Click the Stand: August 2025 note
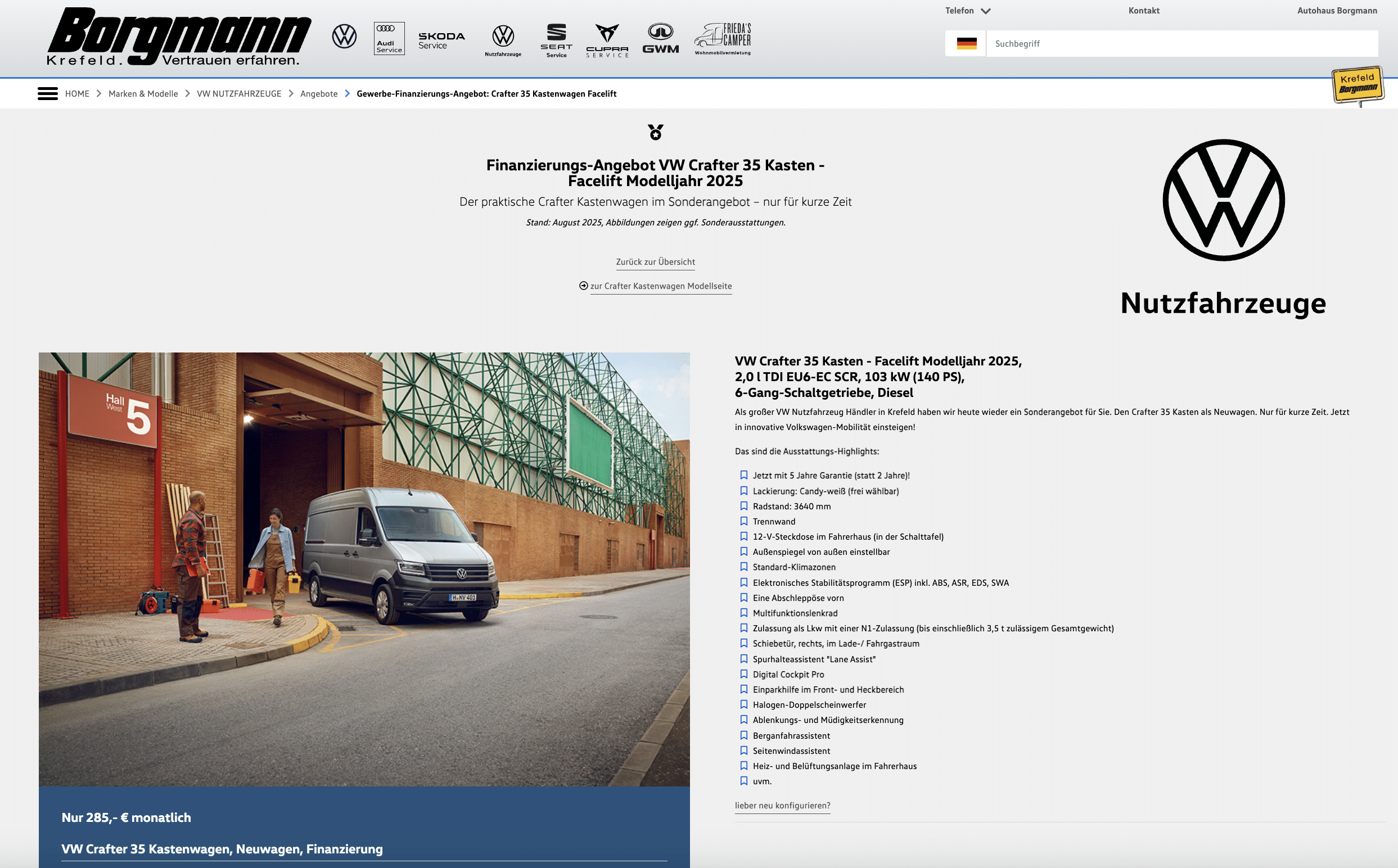This screenshot has height=868, width=1398. 656,222
